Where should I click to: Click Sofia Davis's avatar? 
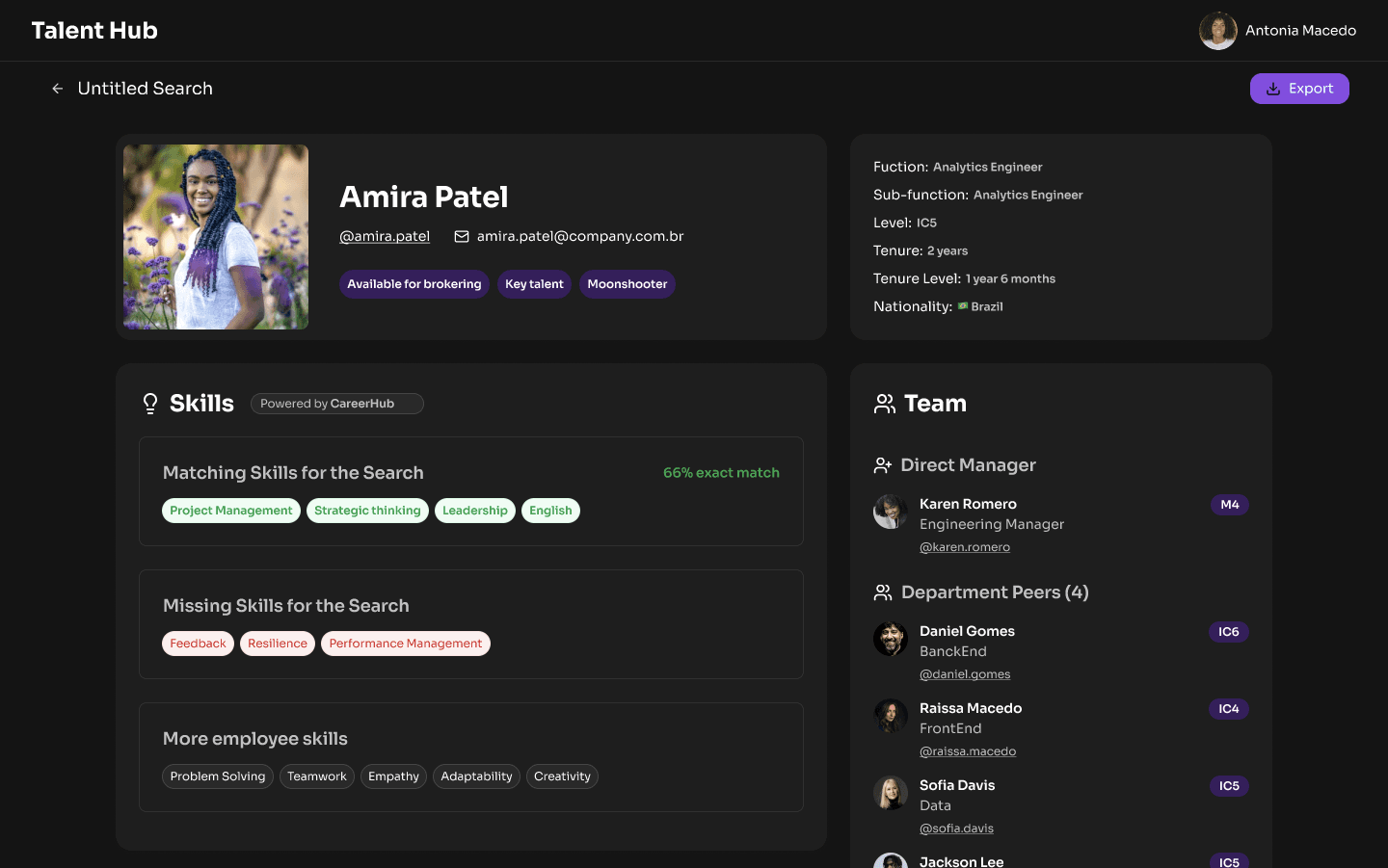[891, 793]
